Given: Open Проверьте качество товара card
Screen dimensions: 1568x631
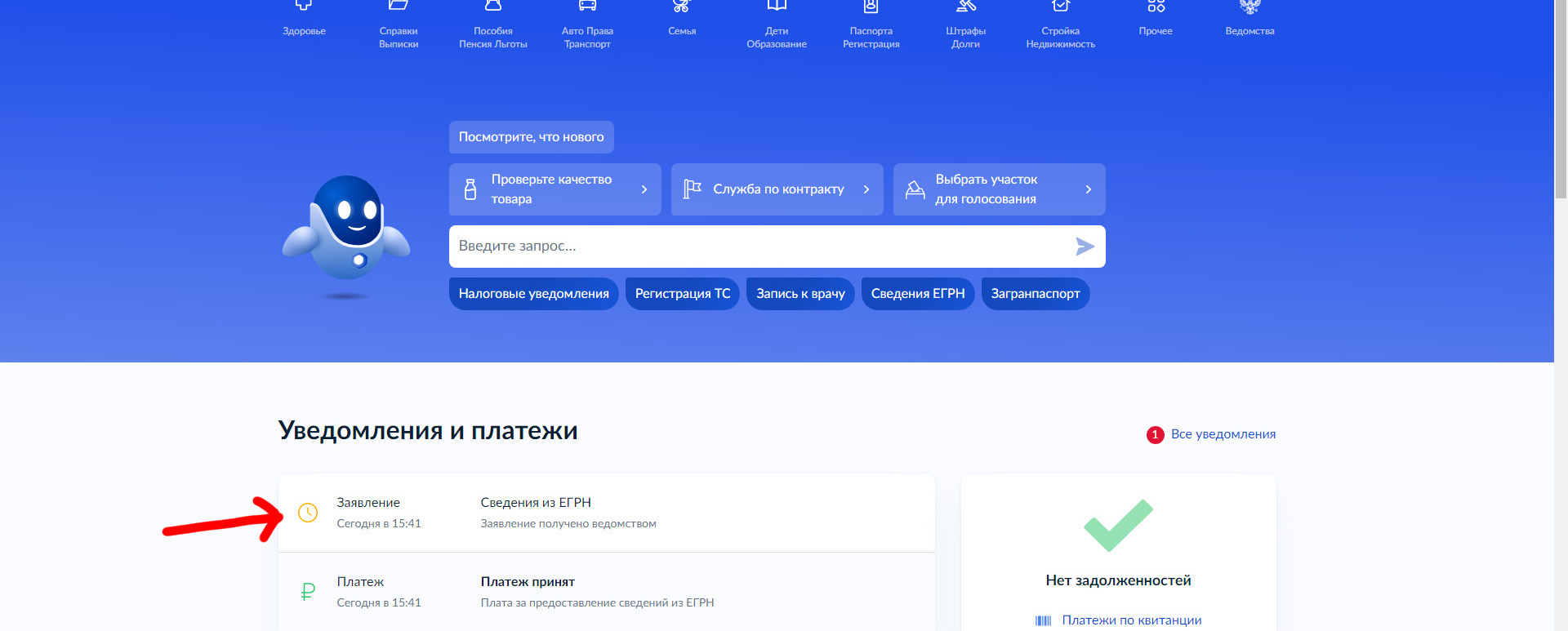Looking at the screenshot, I should (x=555, y=189).
